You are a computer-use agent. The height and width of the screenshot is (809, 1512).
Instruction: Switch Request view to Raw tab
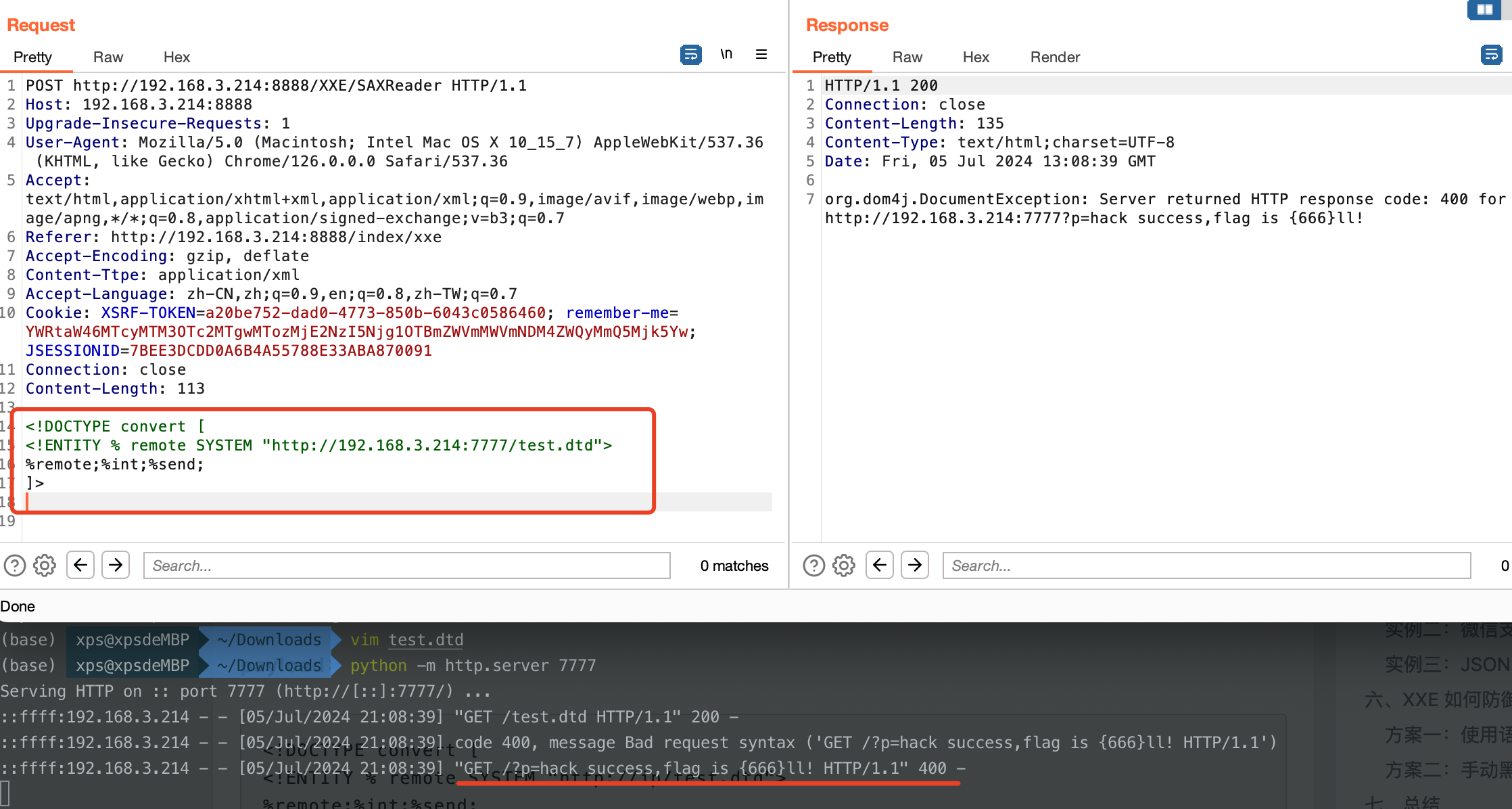tap(108, 57)
